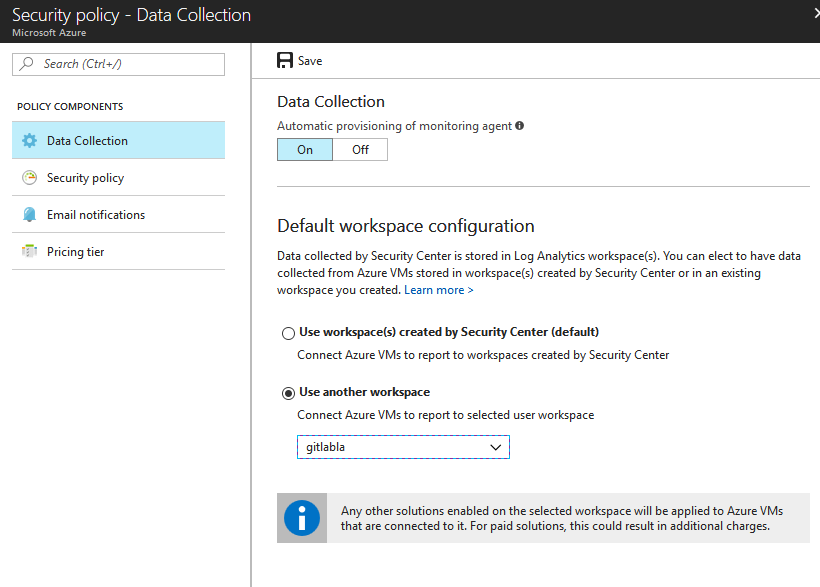Go to Email notifications section
The width and height of the screenshot is (820, 587).
[96, 215]
